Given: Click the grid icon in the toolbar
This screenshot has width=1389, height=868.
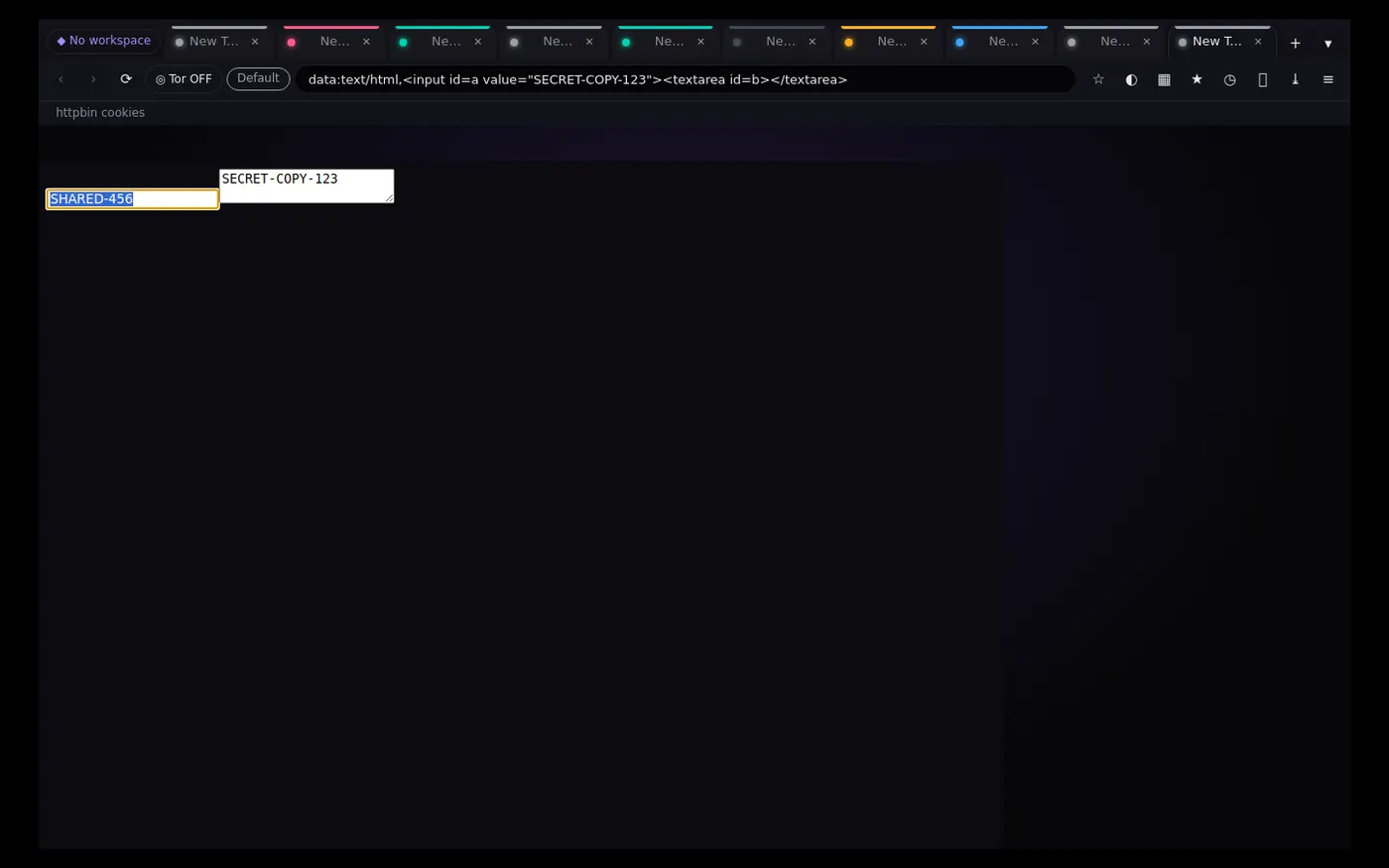Looking at the screenshot, I should tap(1164, 79).
